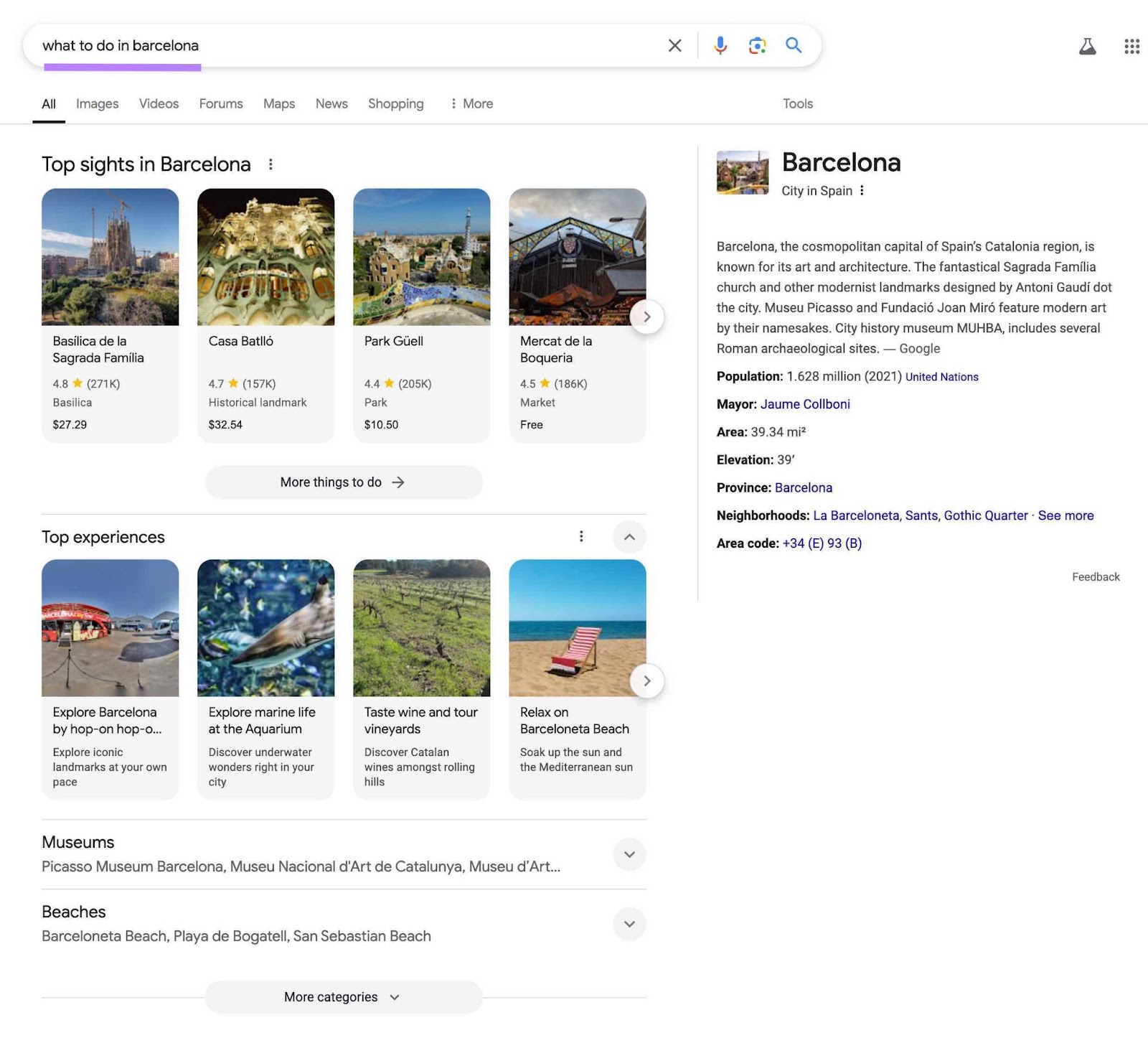The image size is (1148, 1038).
Task: Follow the United Nations source link
Action: coord(941,377)
